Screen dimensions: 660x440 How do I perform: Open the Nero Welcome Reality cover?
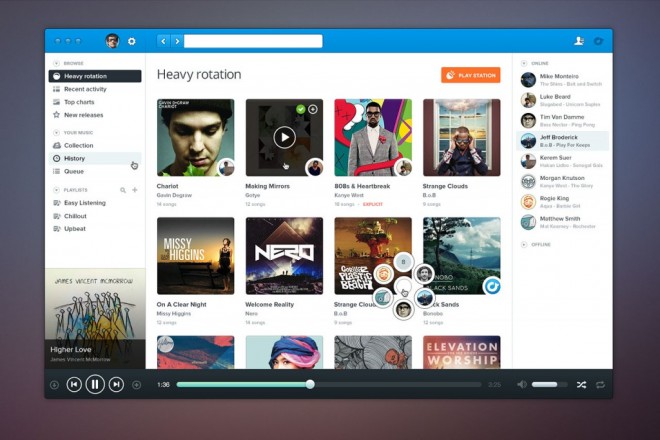tap(284, 256)
